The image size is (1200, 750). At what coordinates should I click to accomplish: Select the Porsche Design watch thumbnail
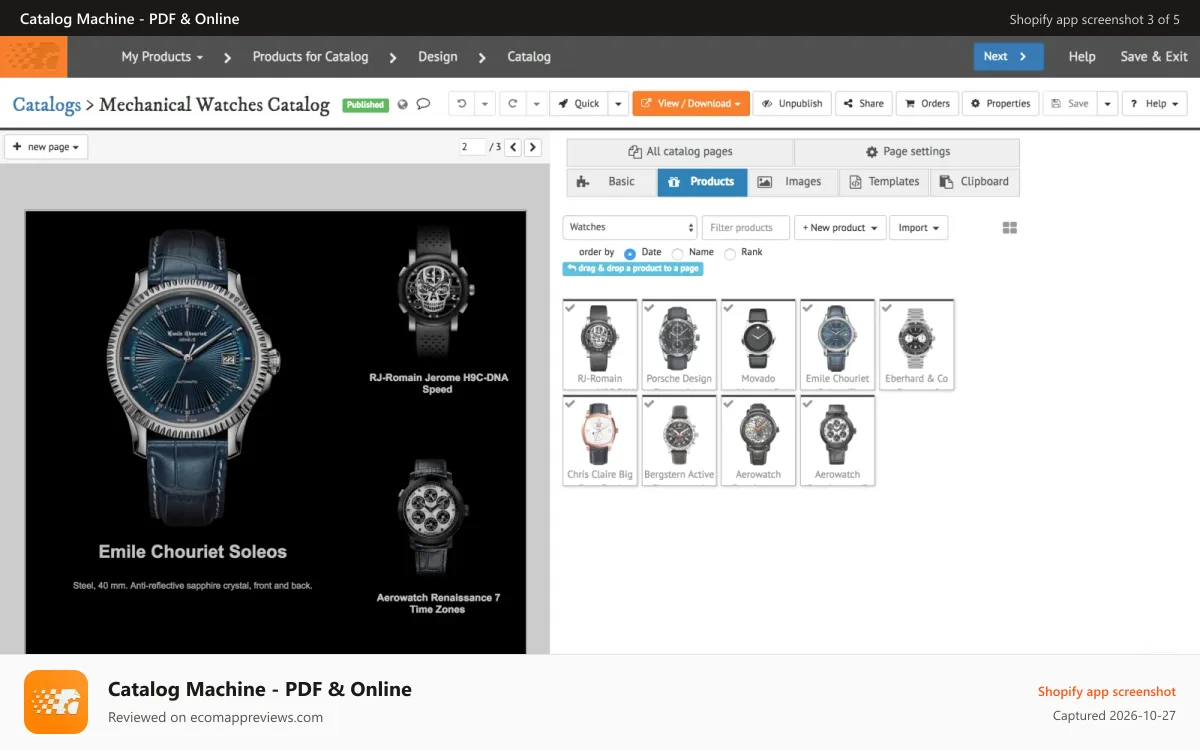click(679, 344)
